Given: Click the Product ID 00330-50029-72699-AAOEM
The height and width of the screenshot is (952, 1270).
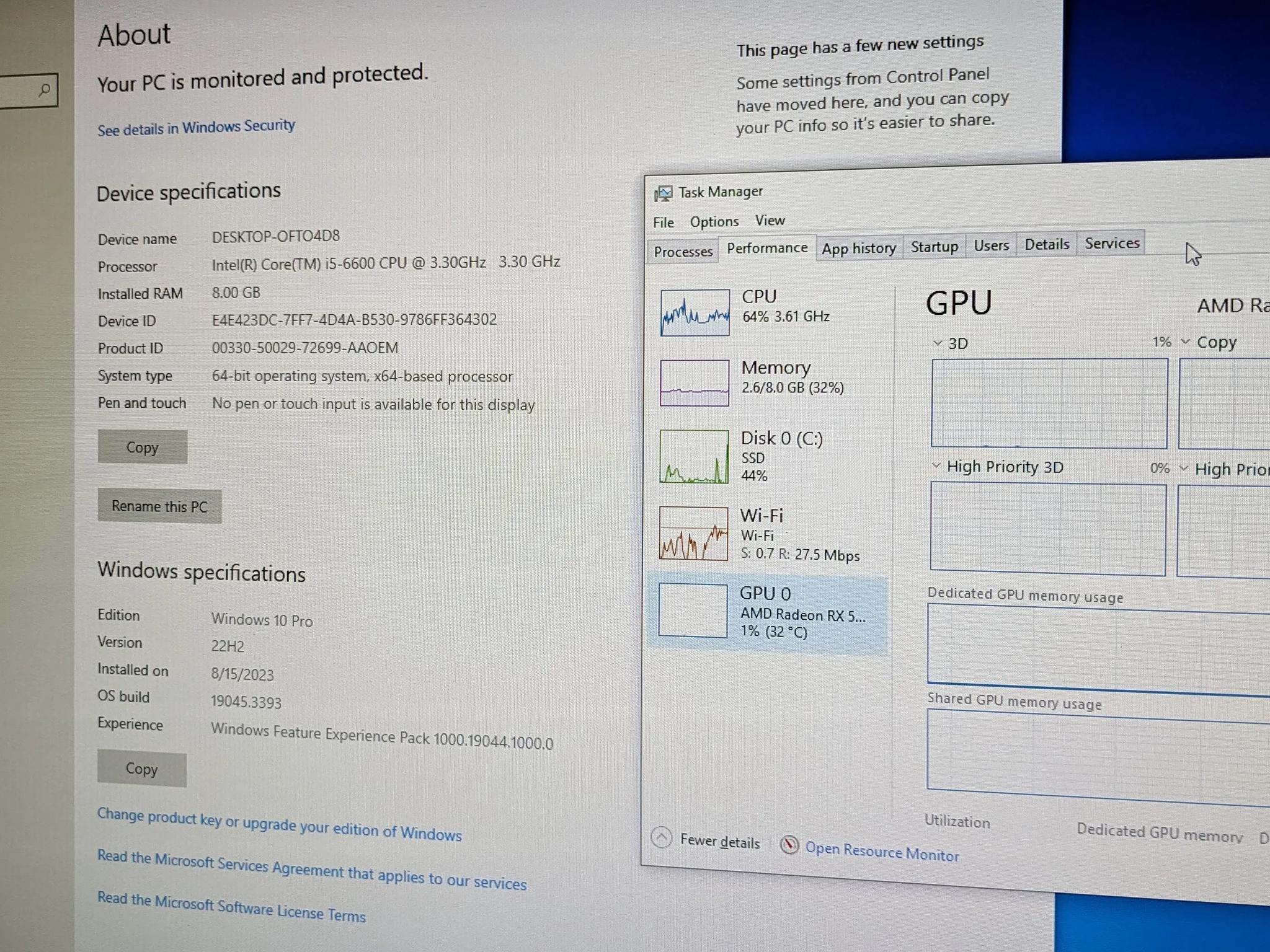Looking at the screenshot, I should [304, 348].
